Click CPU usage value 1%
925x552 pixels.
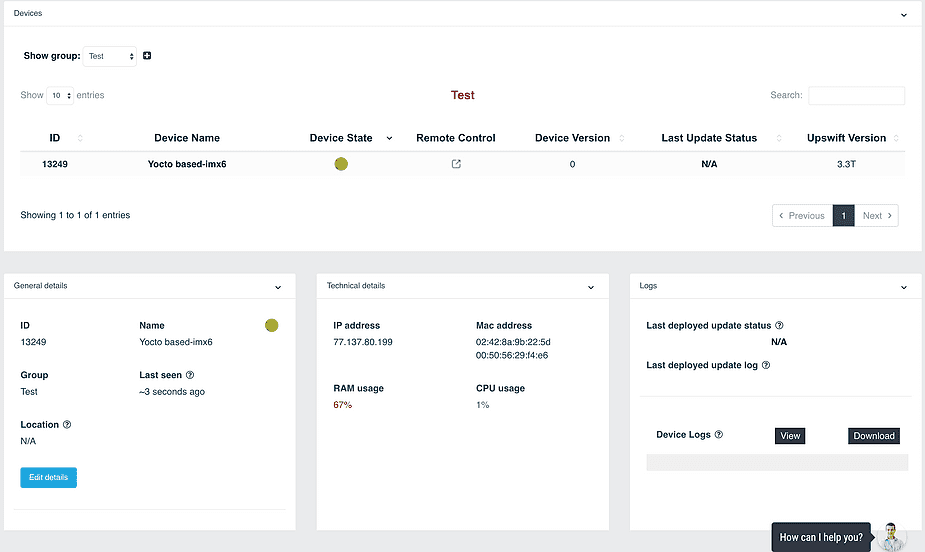483,405
